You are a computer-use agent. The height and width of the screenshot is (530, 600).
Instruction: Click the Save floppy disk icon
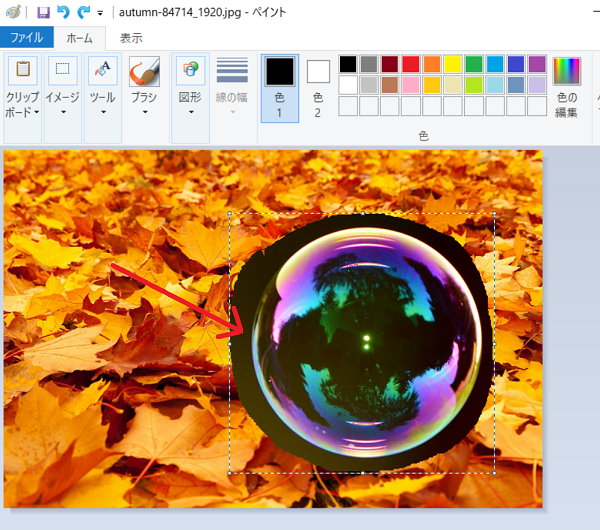pos(43,12)
